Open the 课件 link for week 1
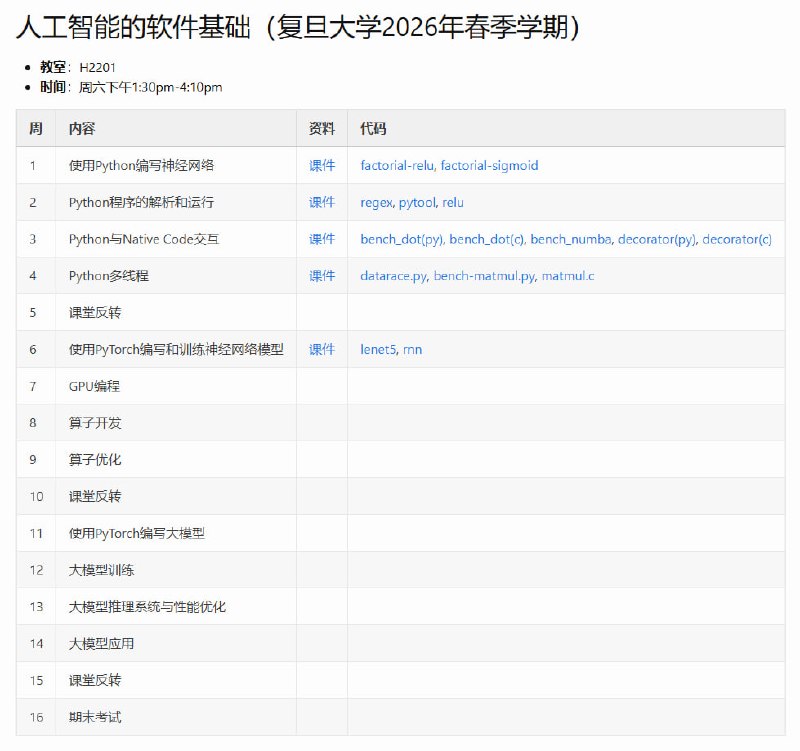The width and height of the screenshot is (800, 751). pyautogui.click(x=319, y=164)
